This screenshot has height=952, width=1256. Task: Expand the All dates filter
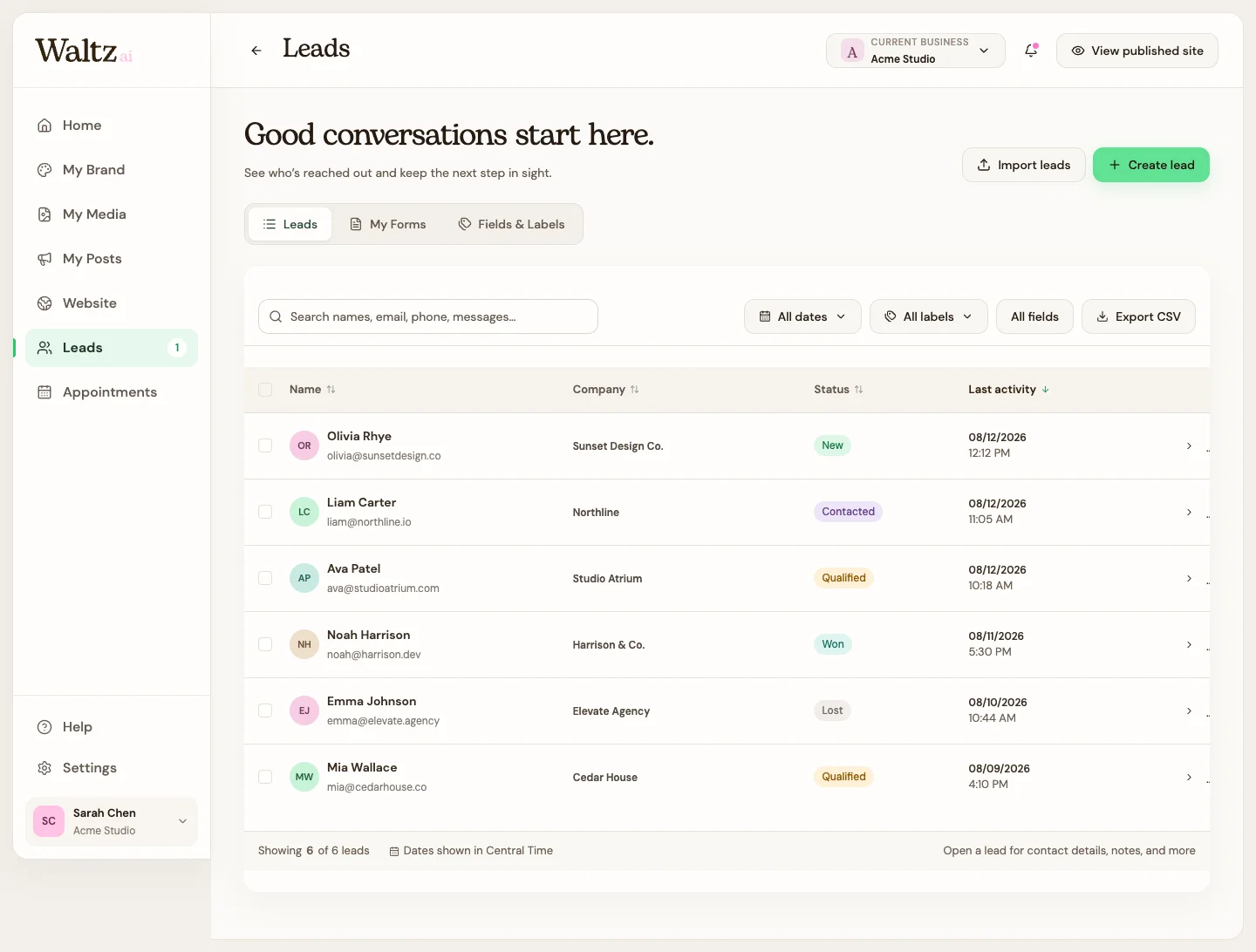[x=802, y=316]
